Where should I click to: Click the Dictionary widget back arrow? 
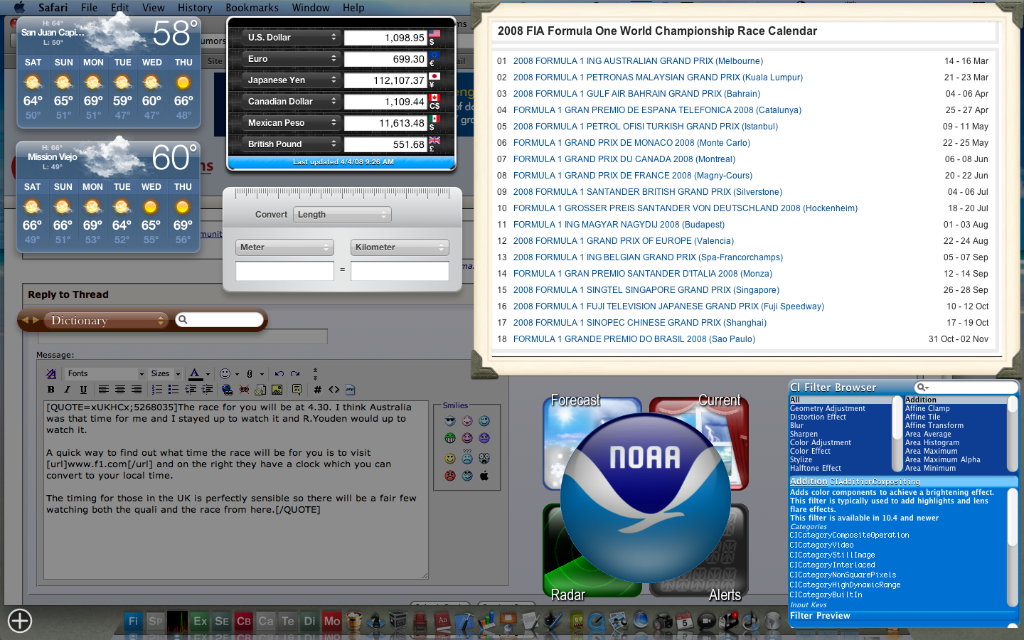tap(26, 320)
